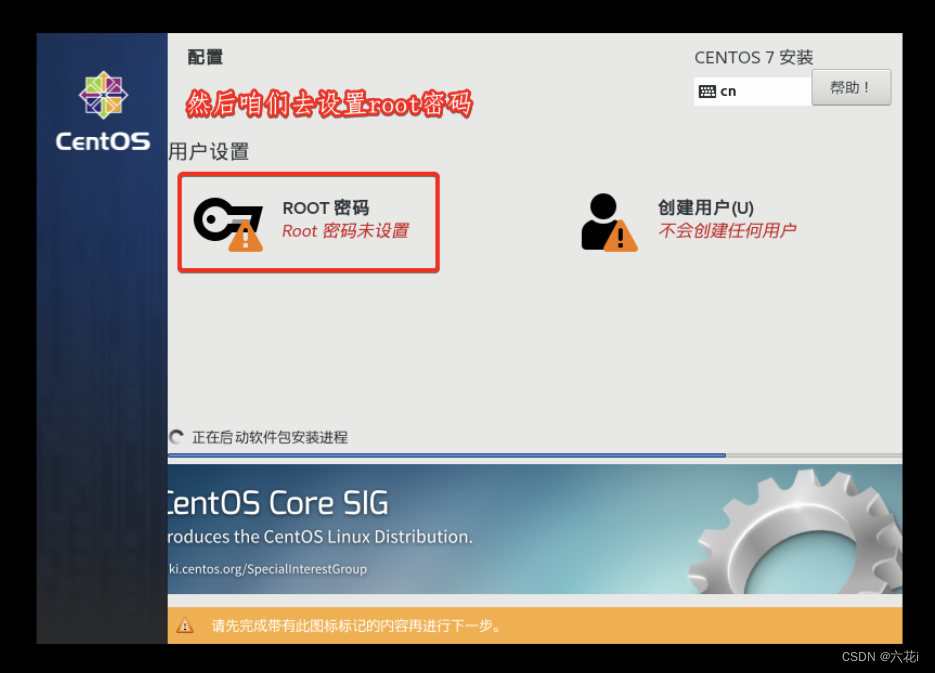Image resolution: width=935 pixels, height=673 pixels.
Task: Click the '用户设置' section heading
Action: 209,151
